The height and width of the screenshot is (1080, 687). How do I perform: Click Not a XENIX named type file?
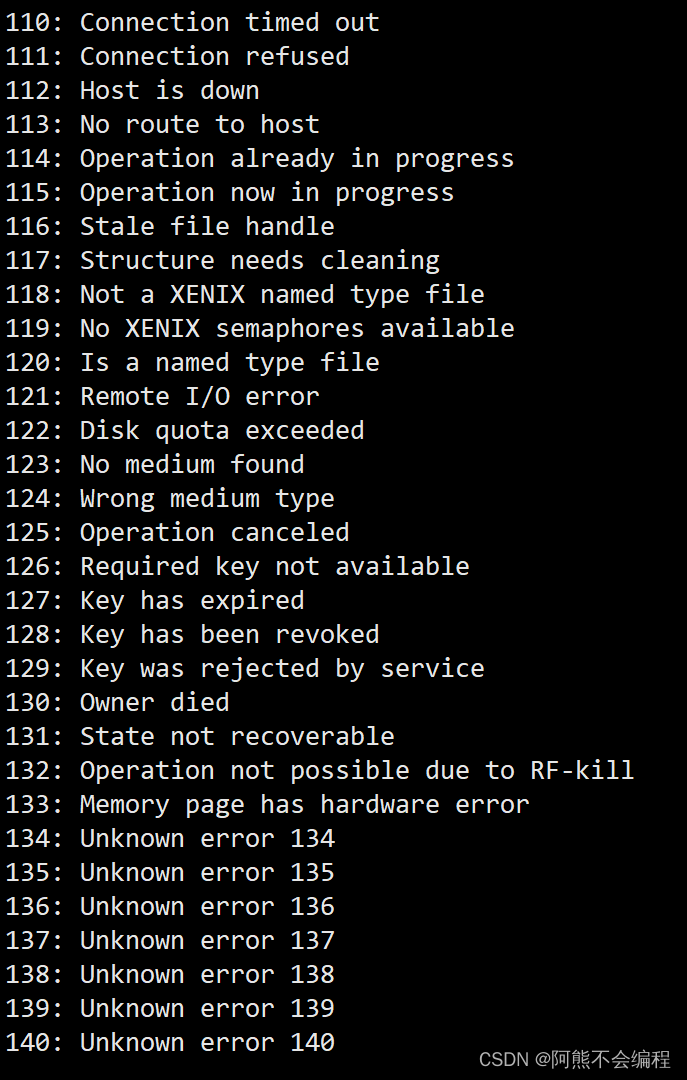(282, 294)
